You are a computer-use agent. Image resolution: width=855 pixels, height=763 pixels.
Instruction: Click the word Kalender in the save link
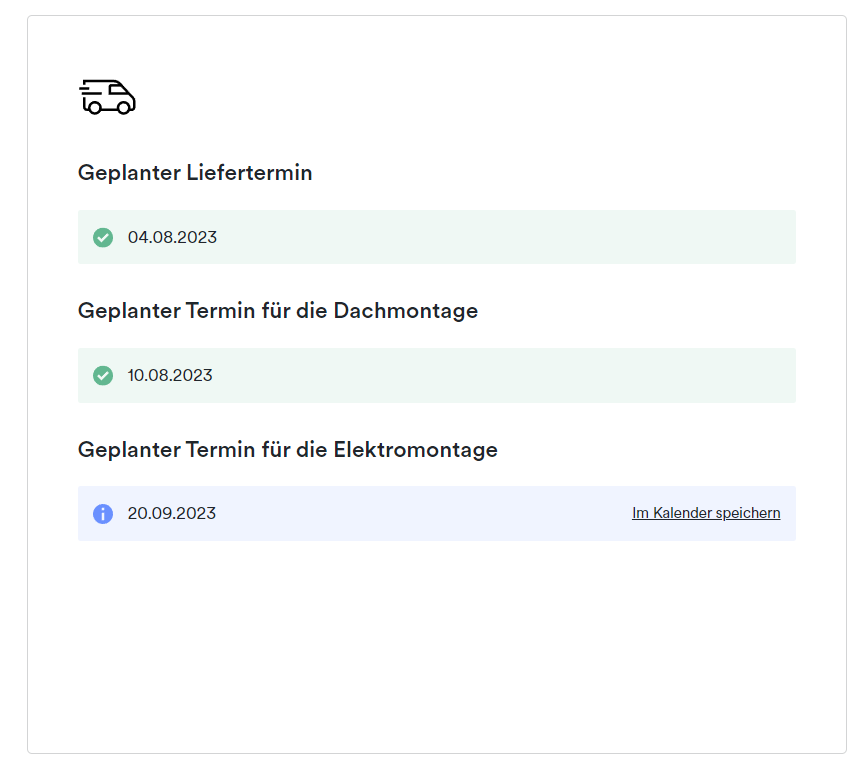click(x=682, y=513)
